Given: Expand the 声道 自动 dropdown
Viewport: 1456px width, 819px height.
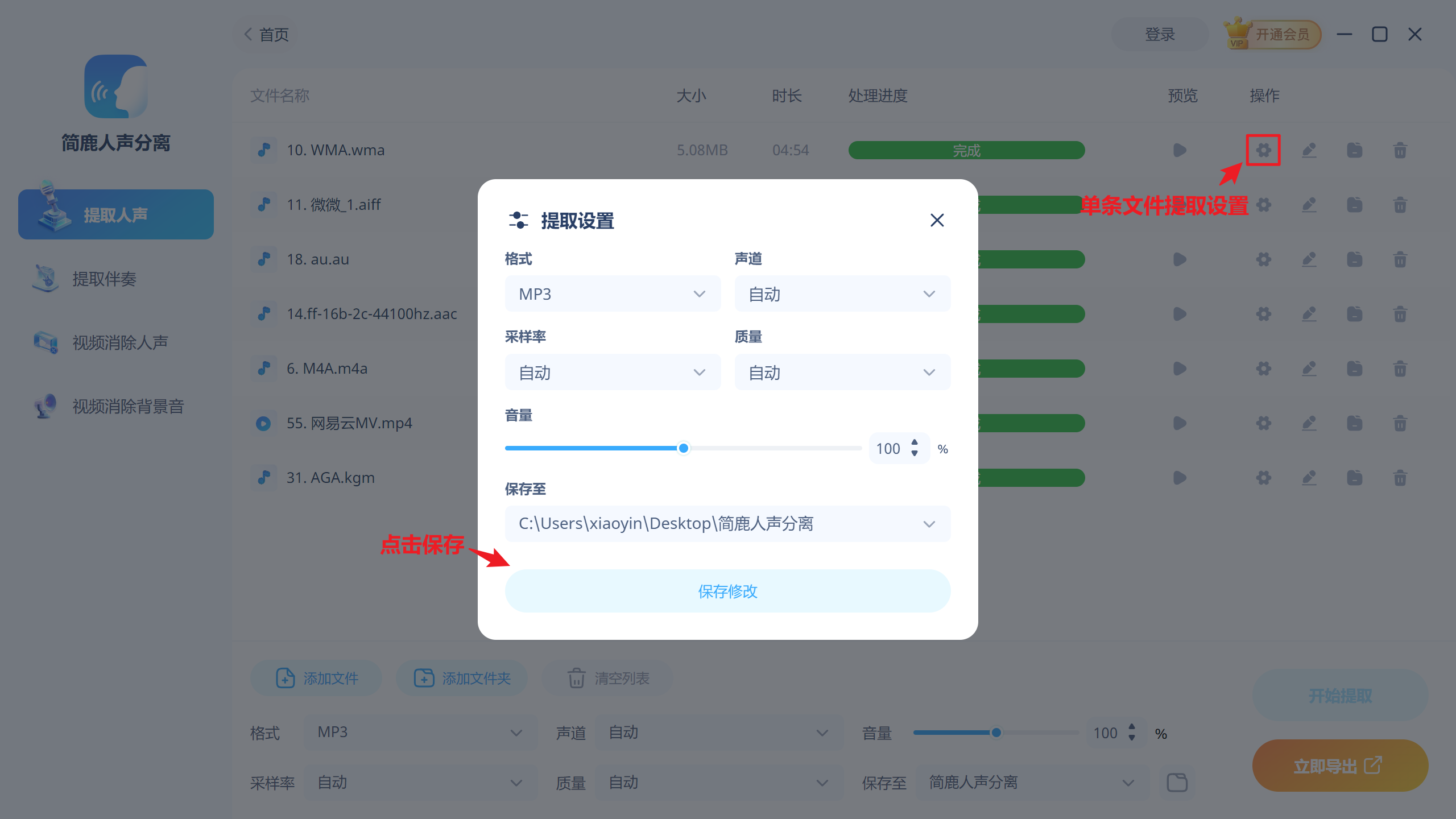Looking at the screenshot, I should 842,293.
